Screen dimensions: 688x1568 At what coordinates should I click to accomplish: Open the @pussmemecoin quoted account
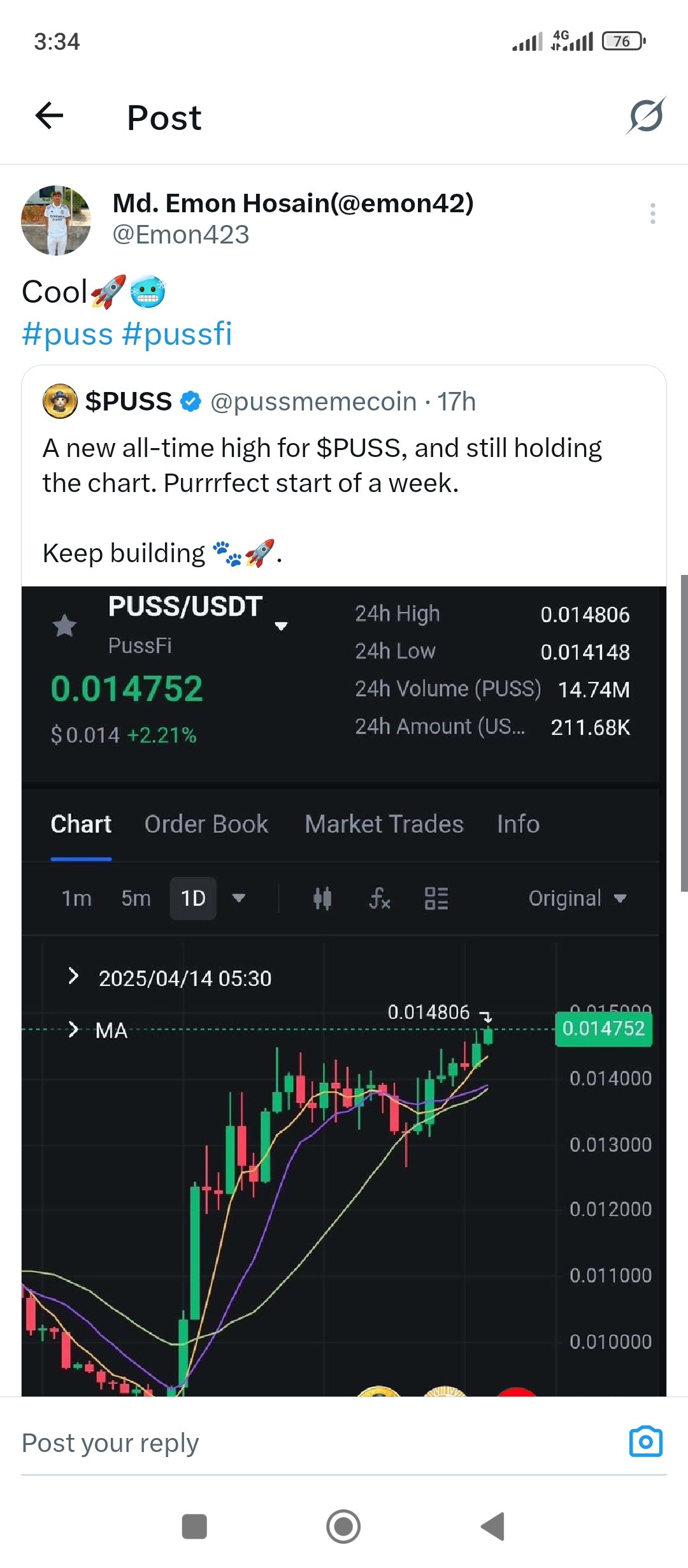(x=313, y=402)
